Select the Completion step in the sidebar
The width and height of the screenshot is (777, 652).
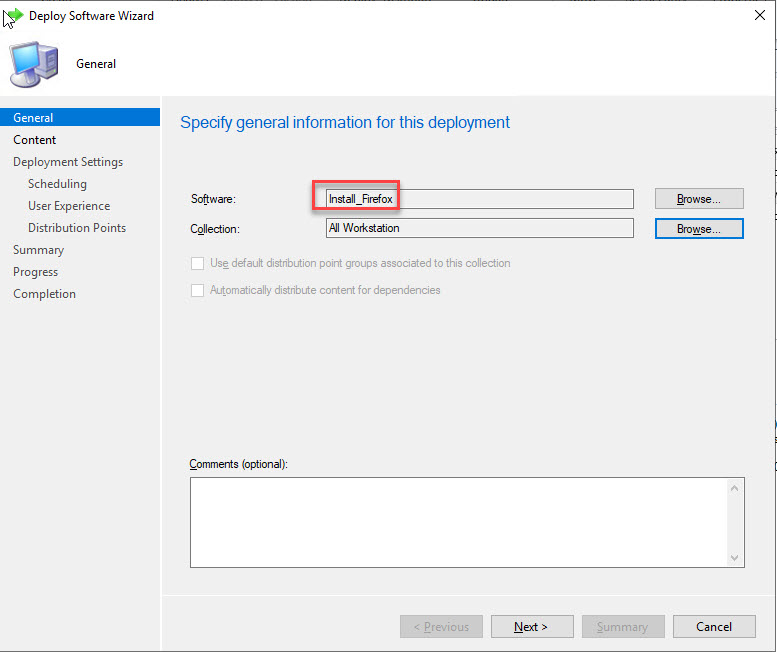pyautogui.click(x=44, y=294)
